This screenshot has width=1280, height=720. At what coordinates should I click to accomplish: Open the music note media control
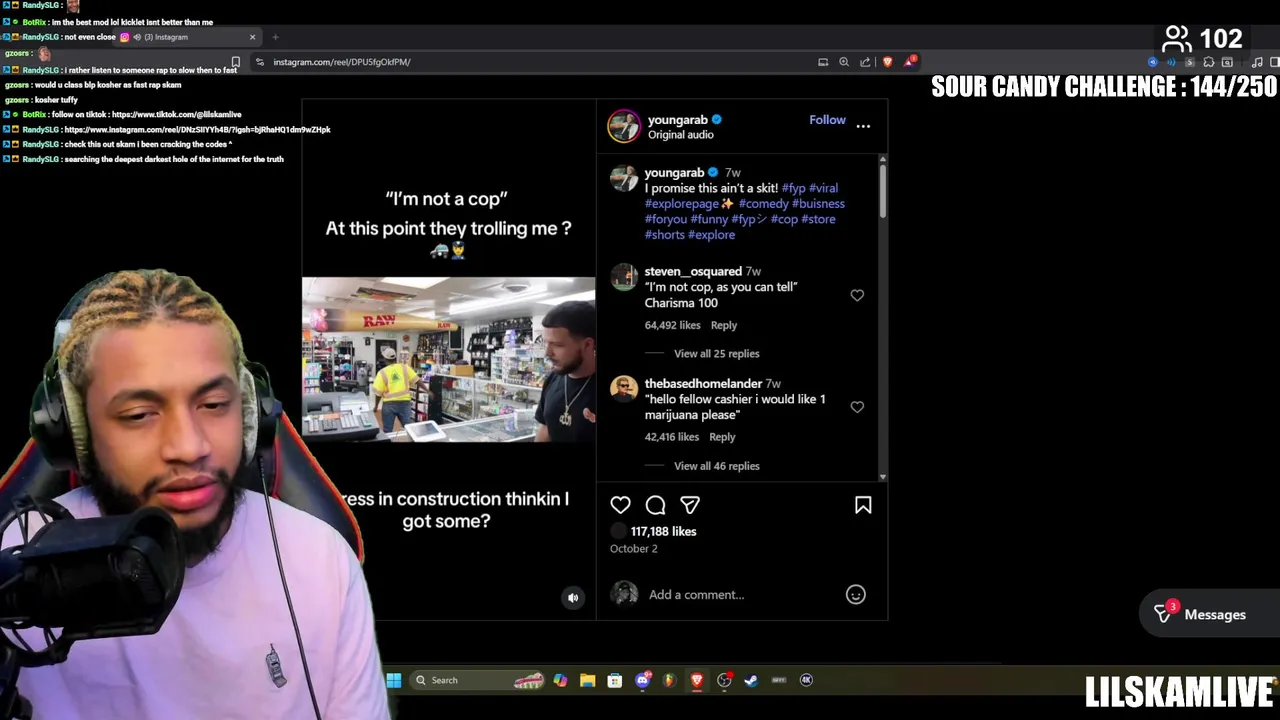1257,62
